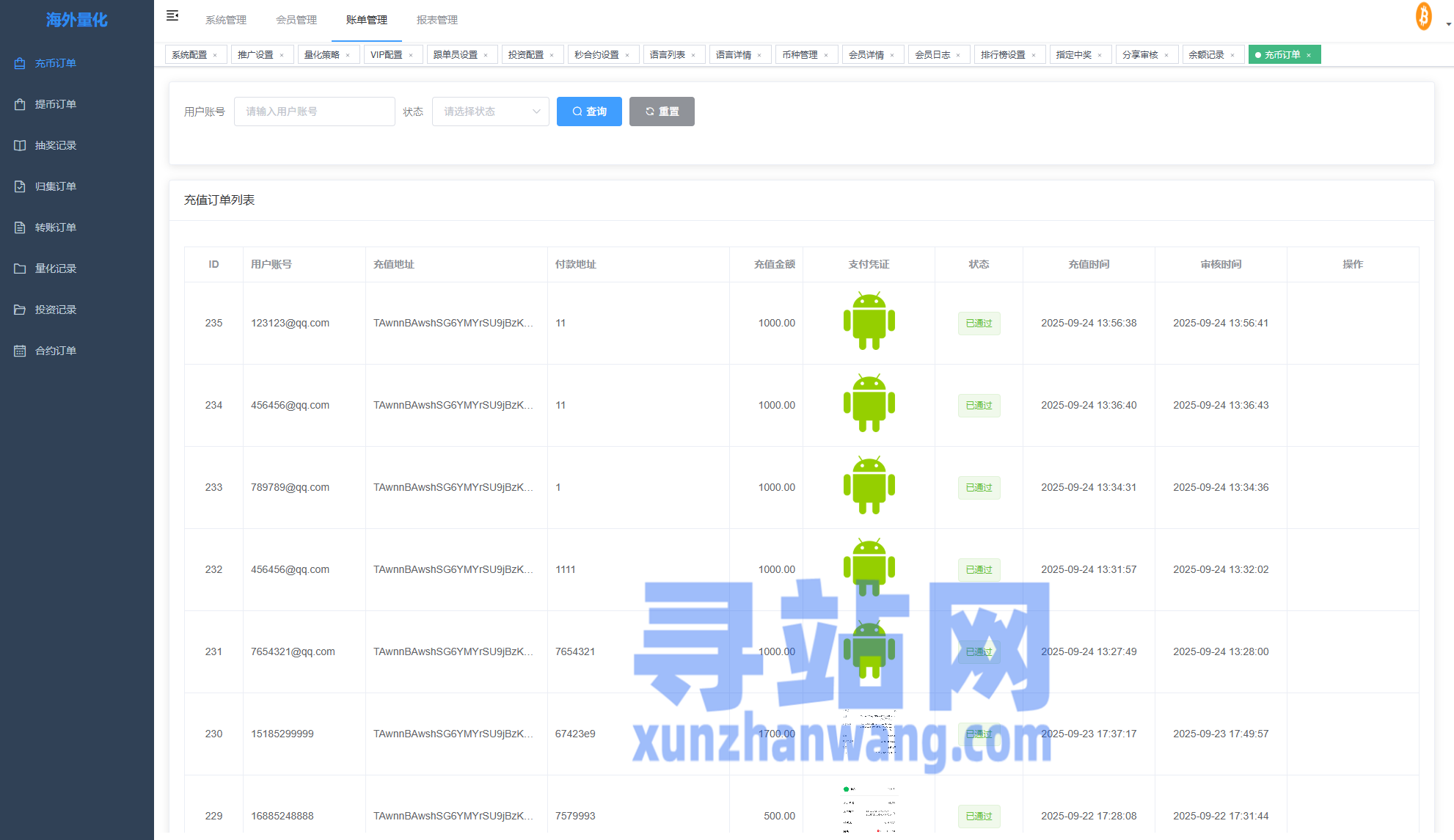Collapse sidebar with the hamburger icon
The height and width of the screenshot is (840, 1454).
[x=172, y=16]
